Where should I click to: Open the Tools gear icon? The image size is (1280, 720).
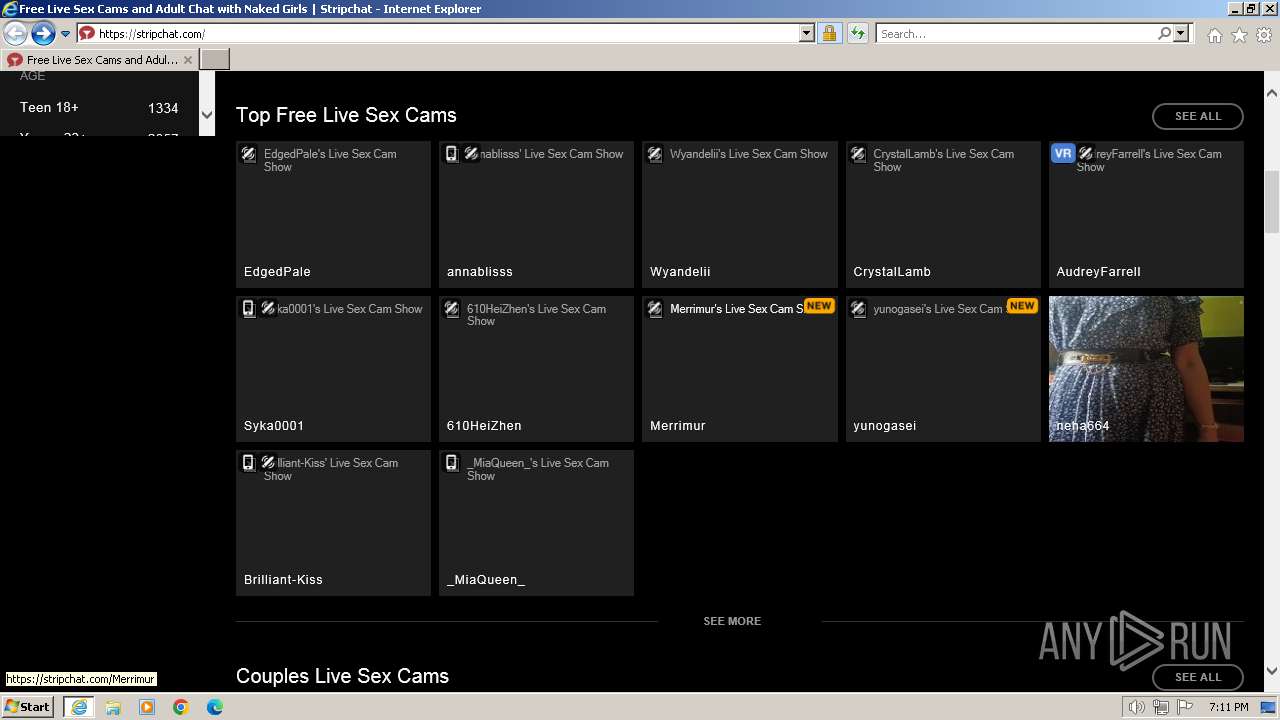click(x=1264, y=35)
